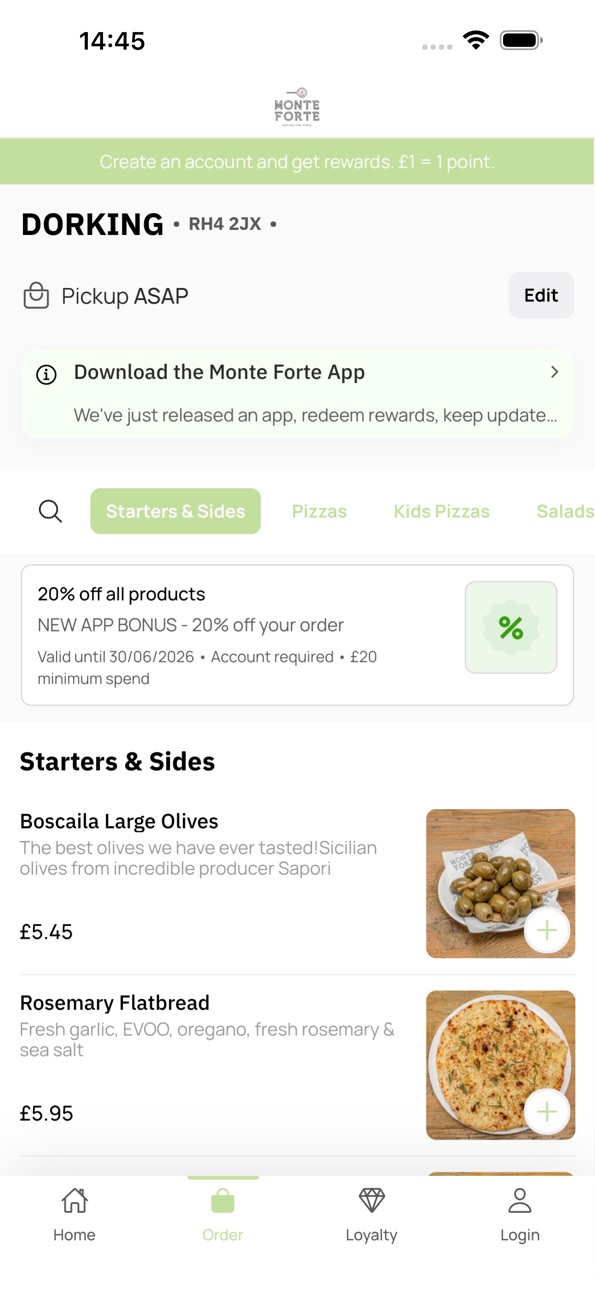Open the 20% off all products offer card
595x1290 pixels.
click(x=297, y=635)
